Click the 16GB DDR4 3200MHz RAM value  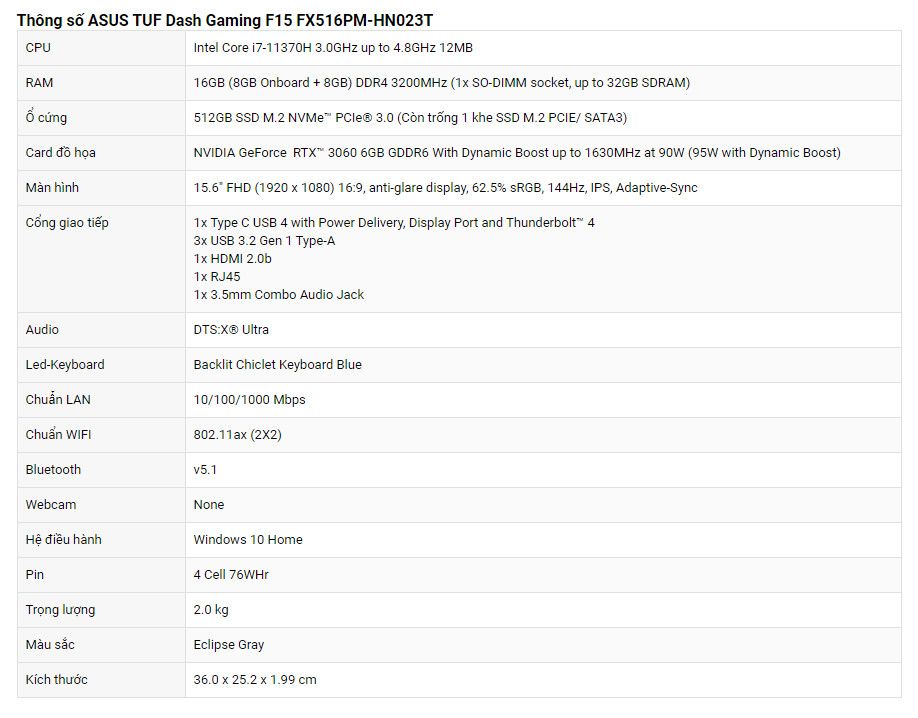point(442,83)
